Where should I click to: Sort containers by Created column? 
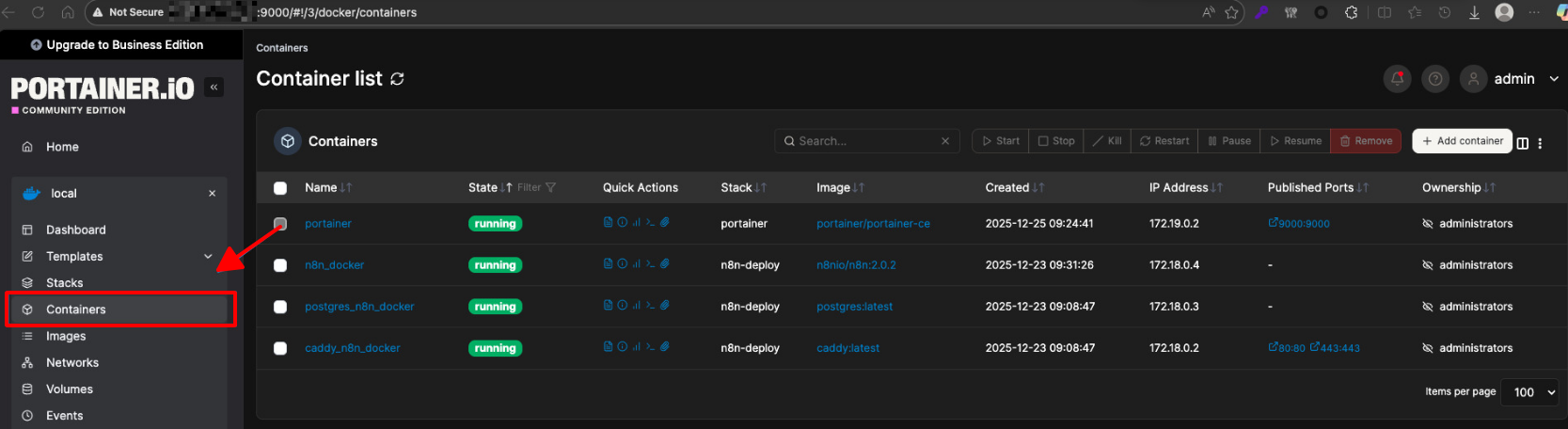pos(1014,187)
